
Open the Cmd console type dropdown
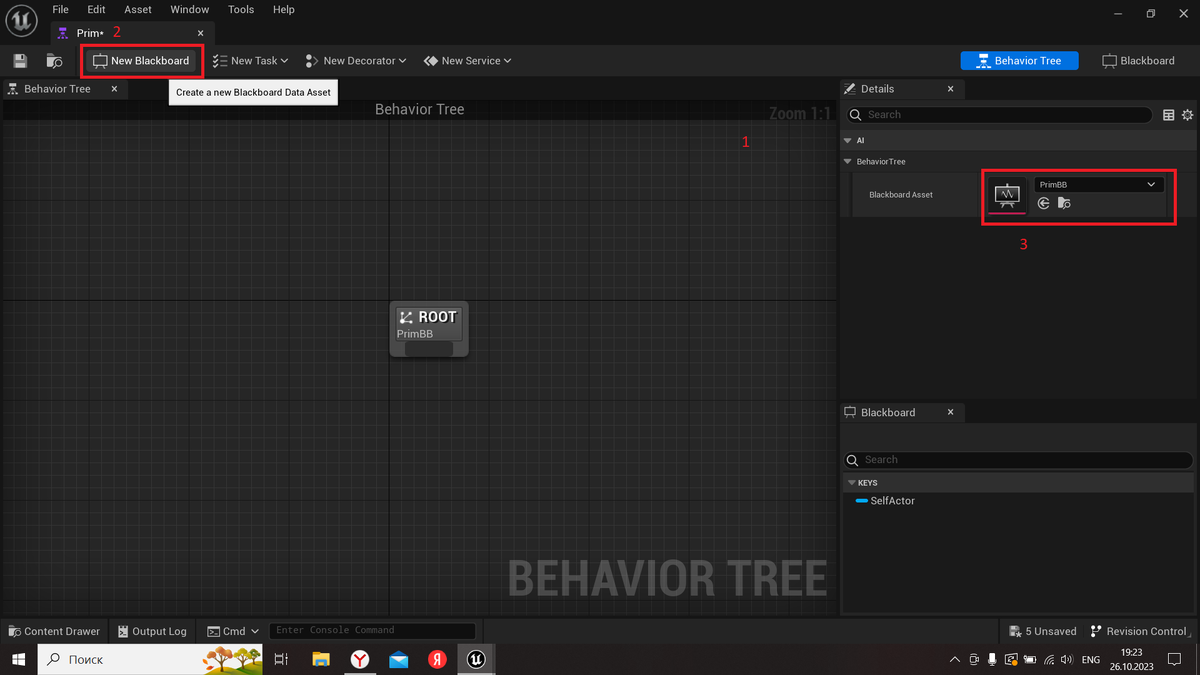[233, 631]
